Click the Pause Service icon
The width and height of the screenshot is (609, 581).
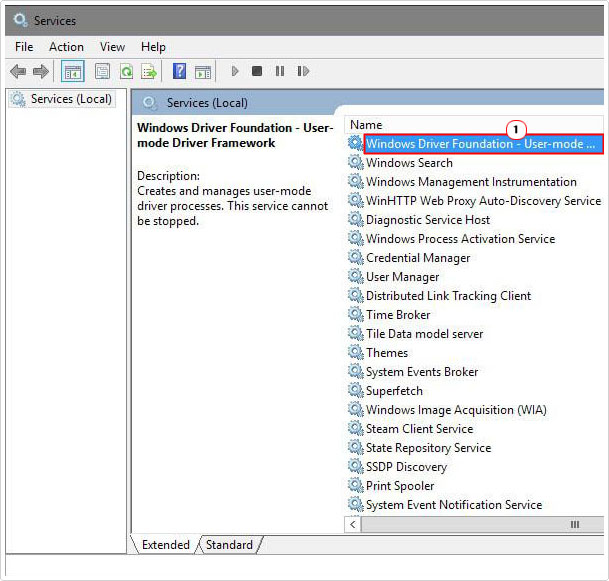point(280,71)
